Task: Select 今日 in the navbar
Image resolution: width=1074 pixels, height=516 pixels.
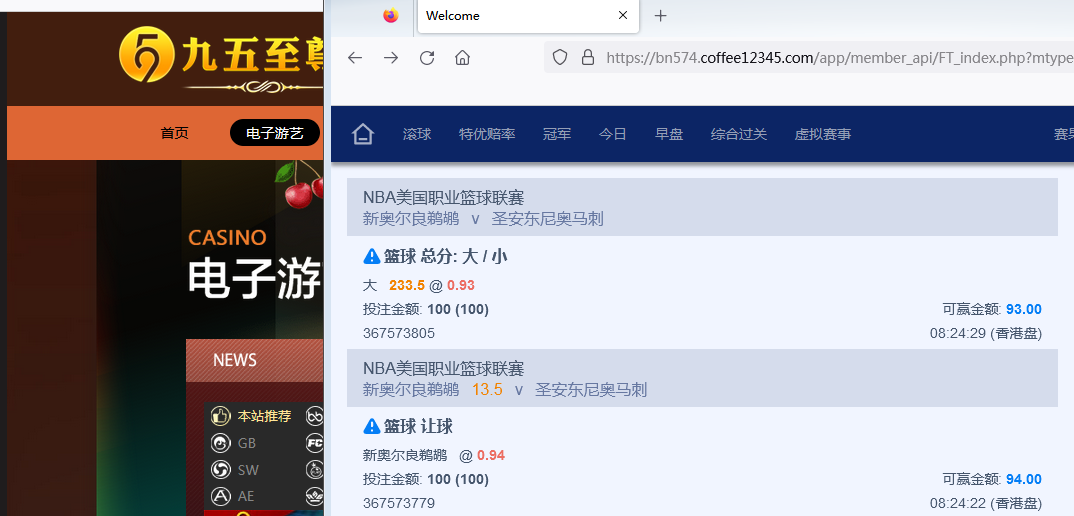Action: [x=612, y=134]
